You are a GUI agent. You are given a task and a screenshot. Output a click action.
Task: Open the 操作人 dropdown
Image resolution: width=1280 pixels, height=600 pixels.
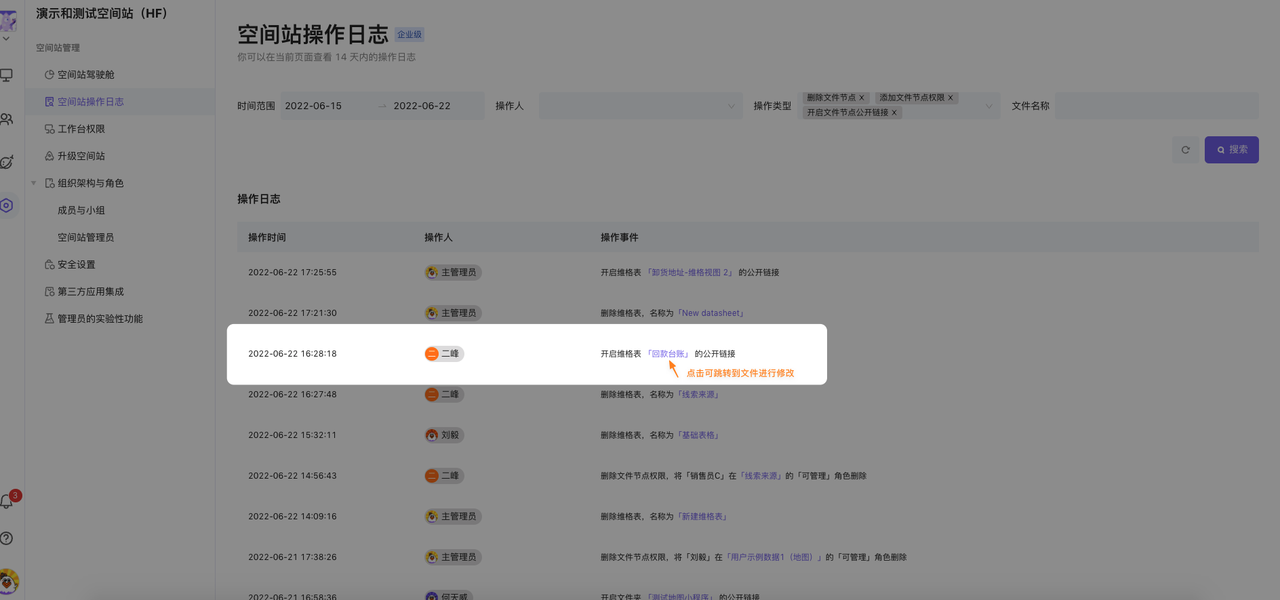tap(640, 106)
